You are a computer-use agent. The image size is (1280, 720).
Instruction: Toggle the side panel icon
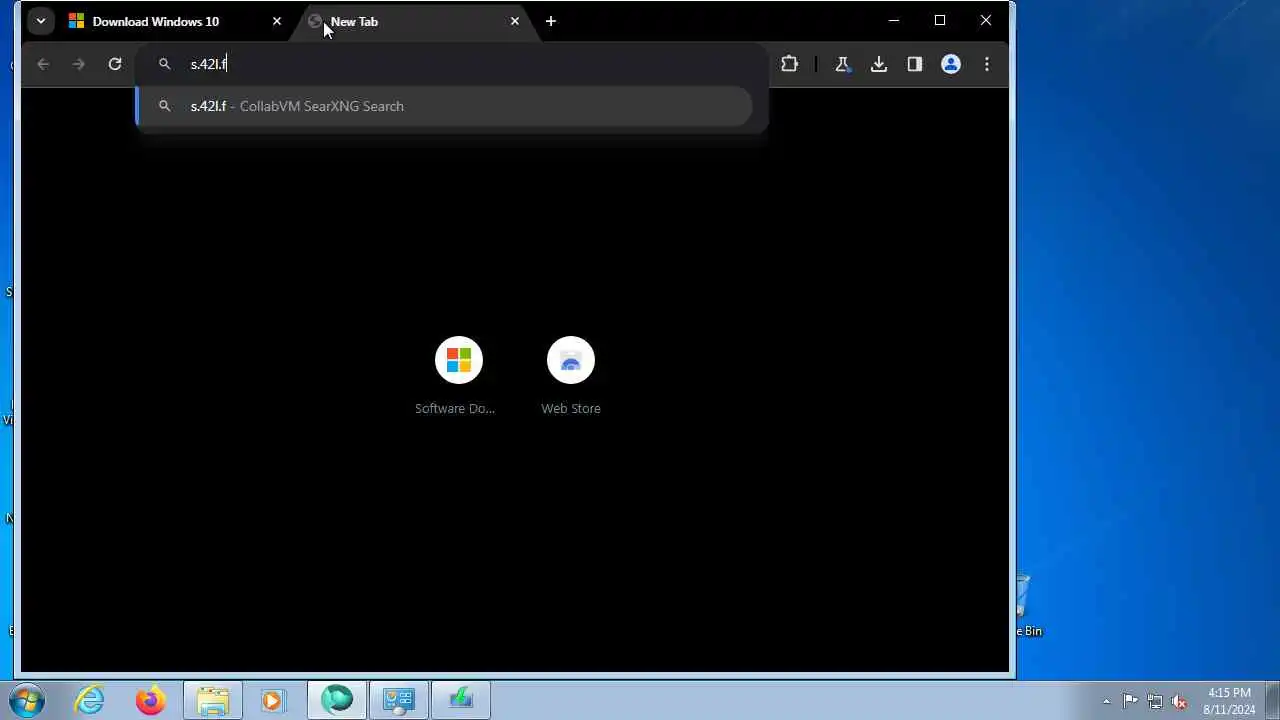tap(915, 64)
